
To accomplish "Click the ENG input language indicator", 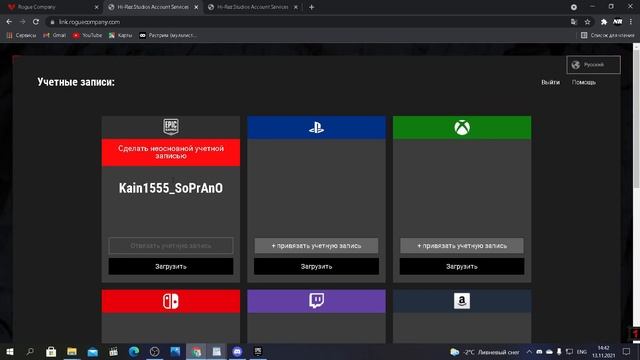I will pyautogui.click(x=582, y=352).
